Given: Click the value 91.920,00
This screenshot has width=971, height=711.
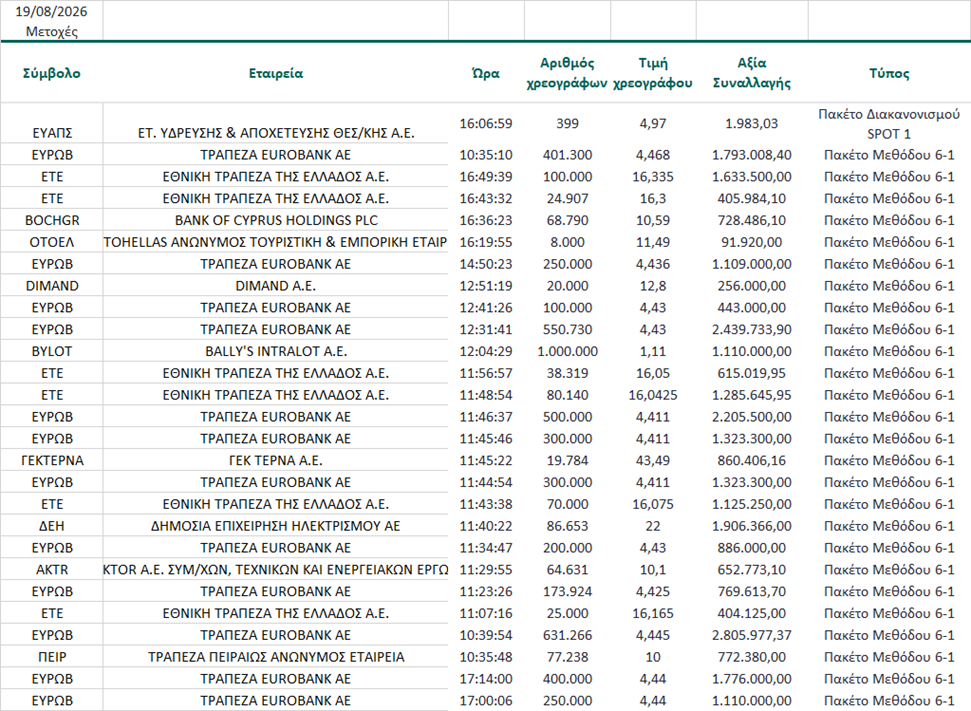Looking at the screenshot, I should (x=752, y=242).
